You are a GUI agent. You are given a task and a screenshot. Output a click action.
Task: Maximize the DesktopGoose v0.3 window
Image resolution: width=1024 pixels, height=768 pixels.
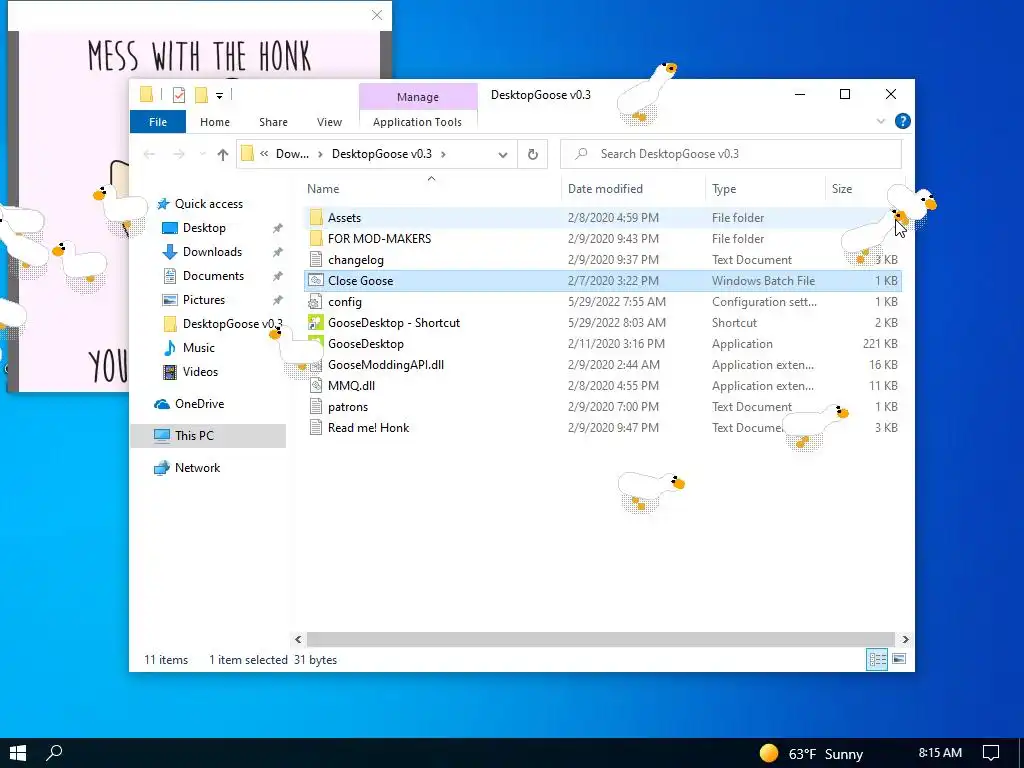[844, 95]
